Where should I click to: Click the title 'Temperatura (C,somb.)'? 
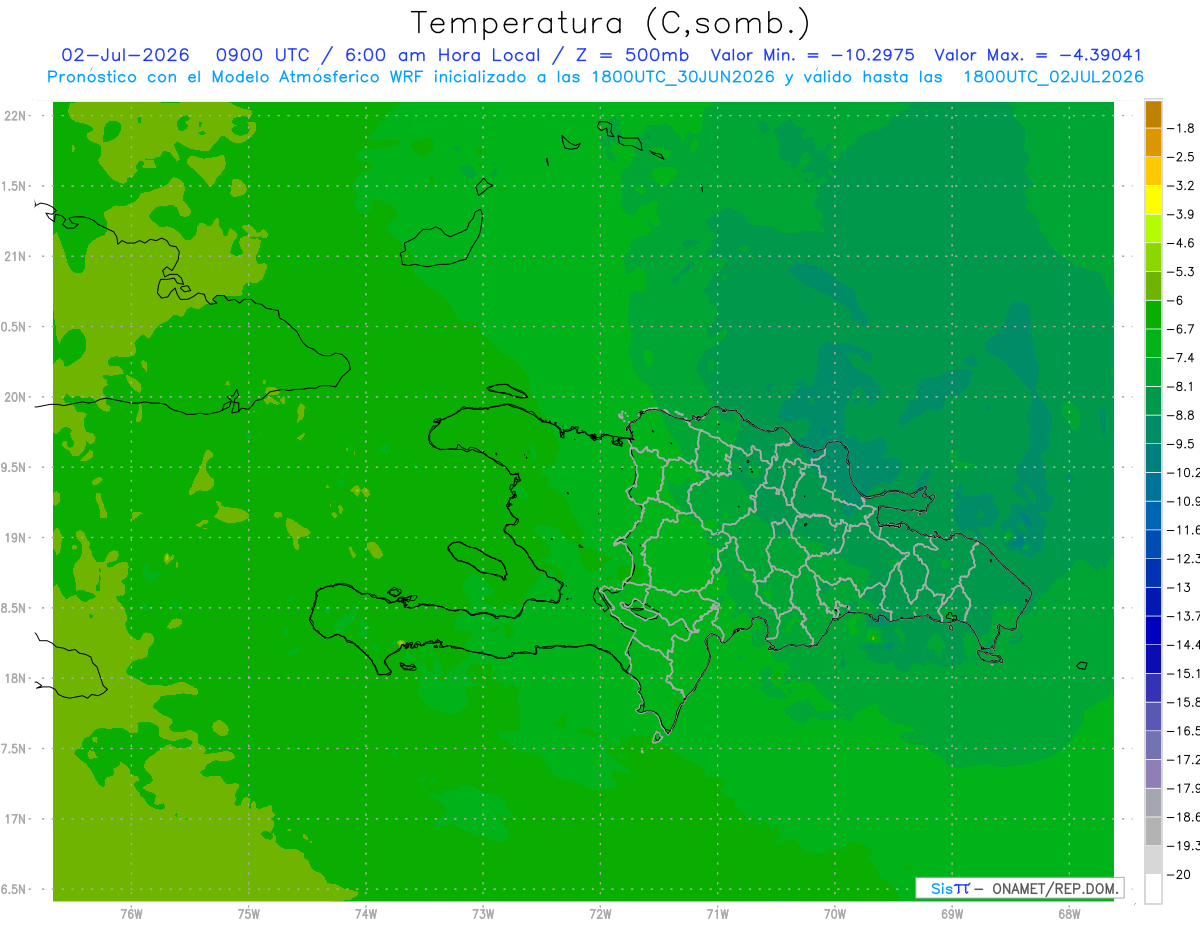click(x=611, y=23)
